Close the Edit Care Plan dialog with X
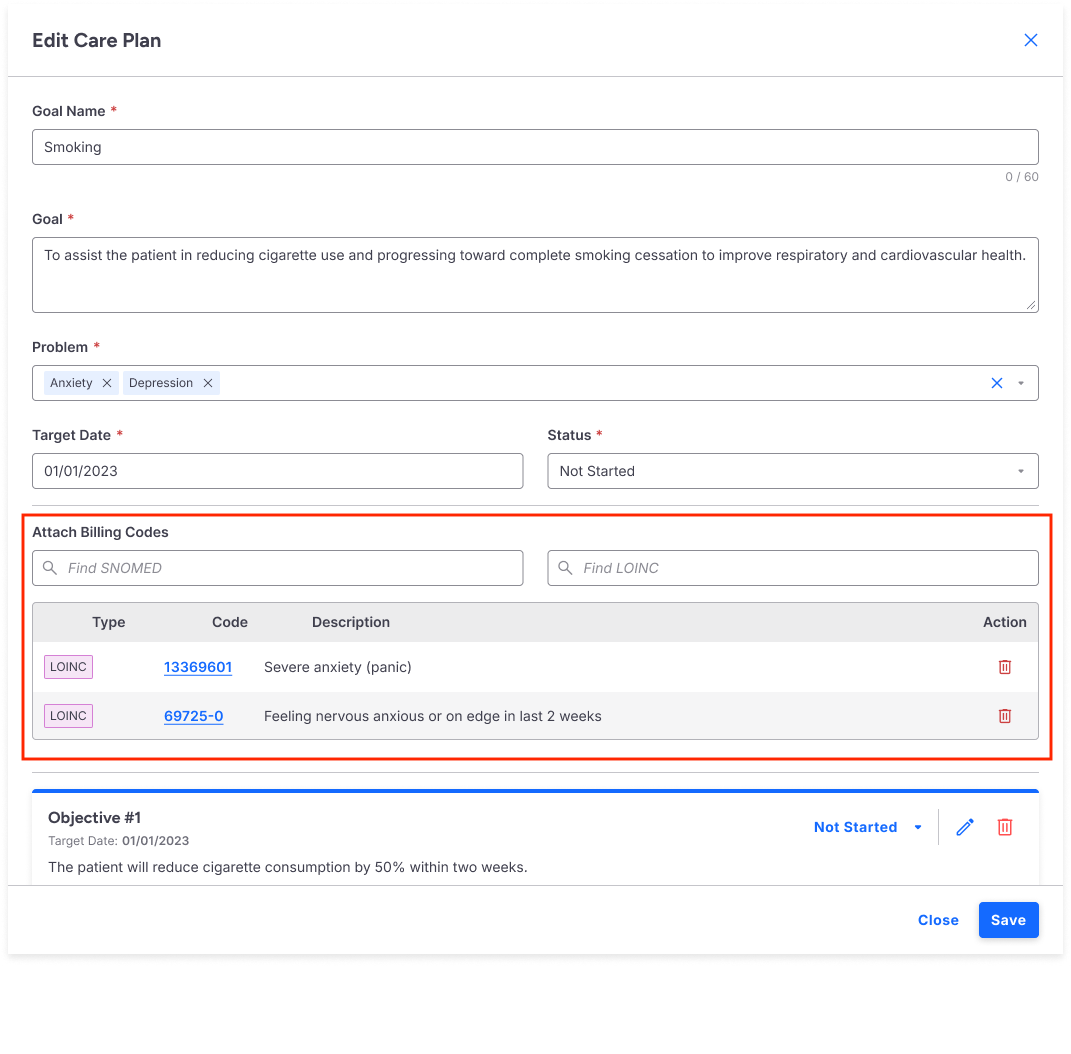 tap(1031, 40)
